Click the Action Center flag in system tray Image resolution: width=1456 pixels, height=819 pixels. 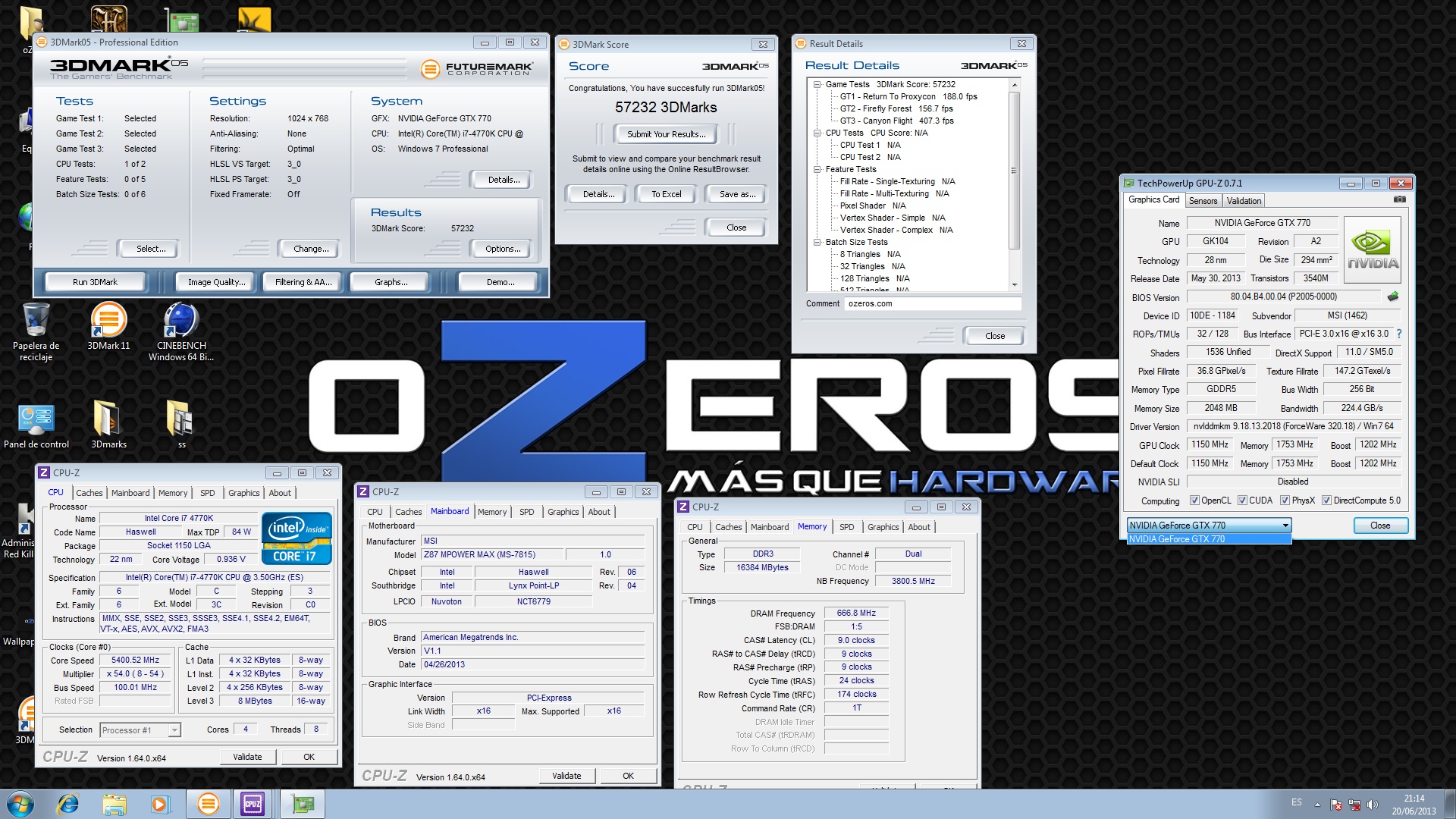(x=1336, y=805)
